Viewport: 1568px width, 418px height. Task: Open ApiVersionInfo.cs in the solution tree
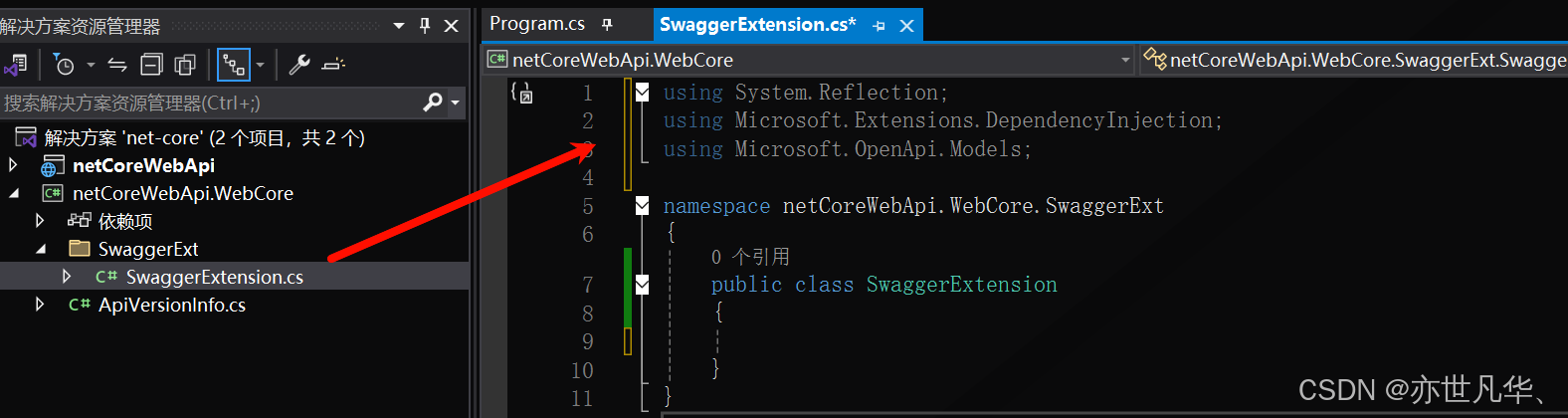click(171, 305)
